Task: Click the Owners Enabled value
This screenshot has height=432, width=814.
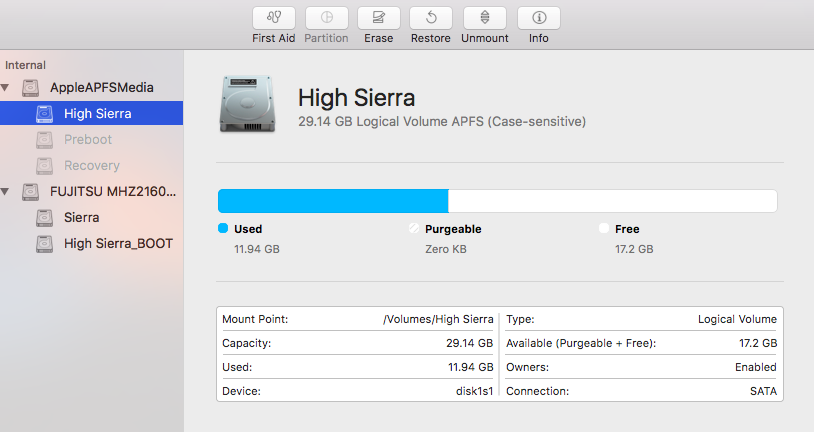Action: click(x=756, y=367)
